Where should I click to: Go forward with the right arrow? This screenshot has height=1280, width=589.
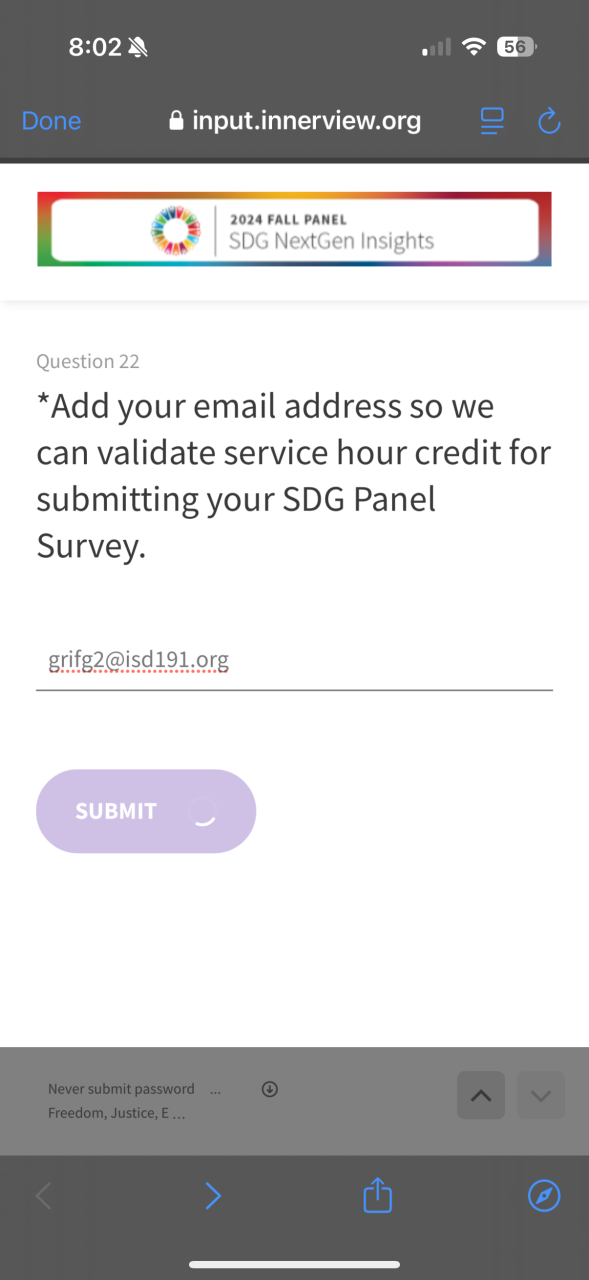coord(213,1195)
